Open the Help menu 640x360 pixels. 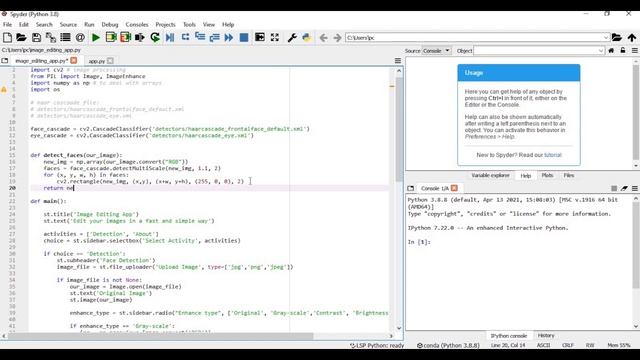pyautogui.click(x=228, y=24)
